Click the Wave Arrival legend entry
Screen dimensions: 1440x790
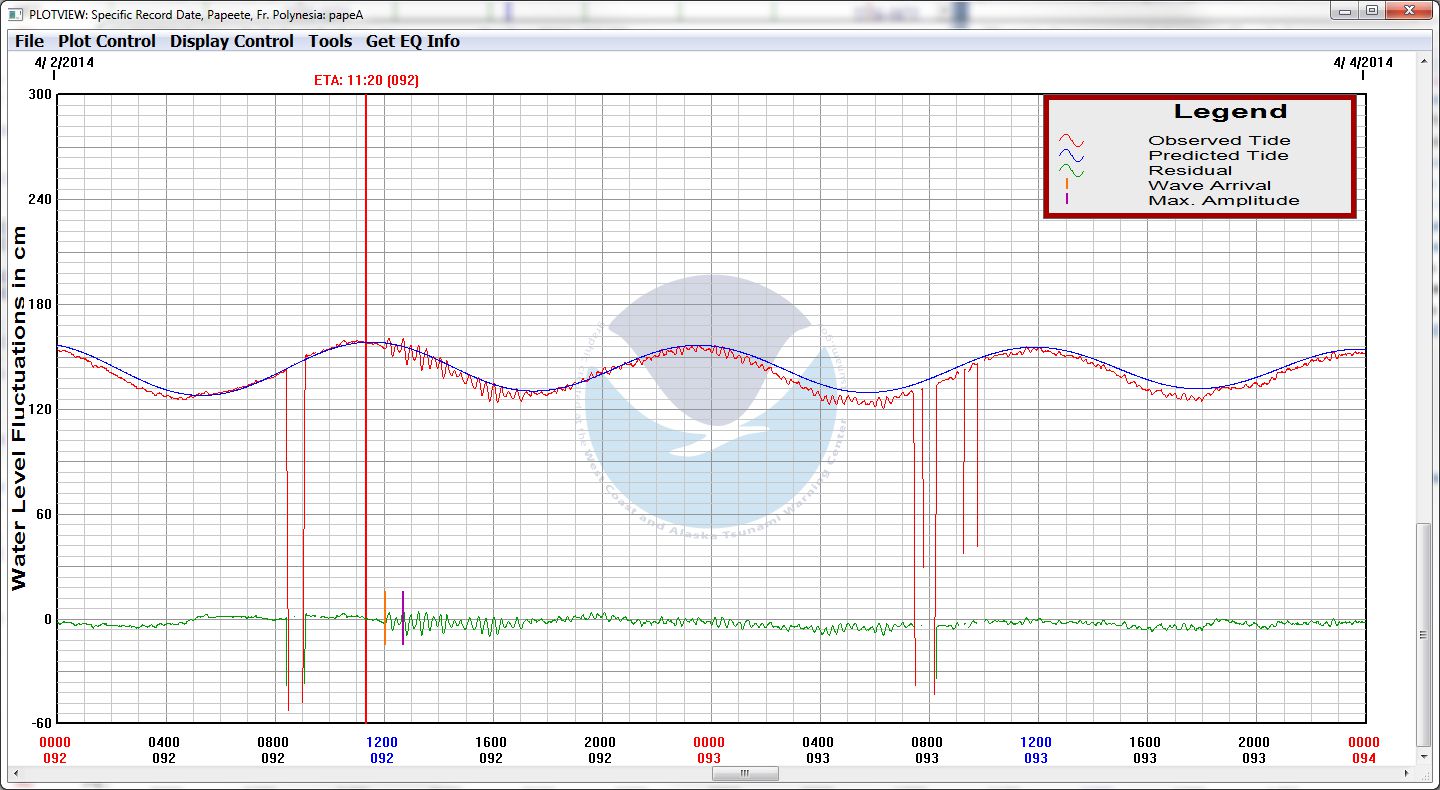[1210, 186]
